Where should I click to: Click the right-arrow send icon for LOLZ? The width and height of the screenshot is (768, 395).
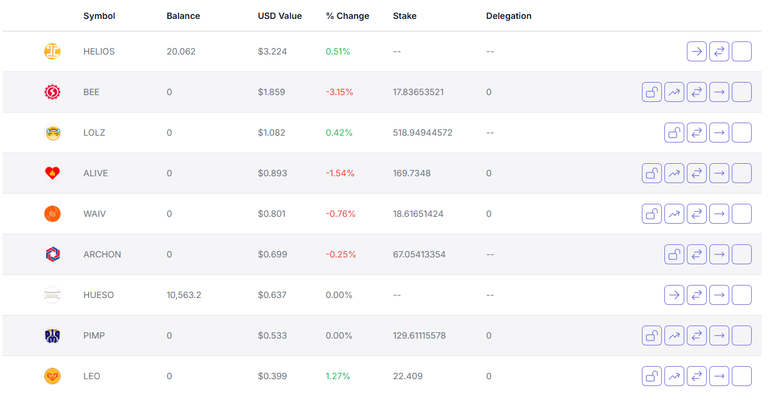(719, 132)
